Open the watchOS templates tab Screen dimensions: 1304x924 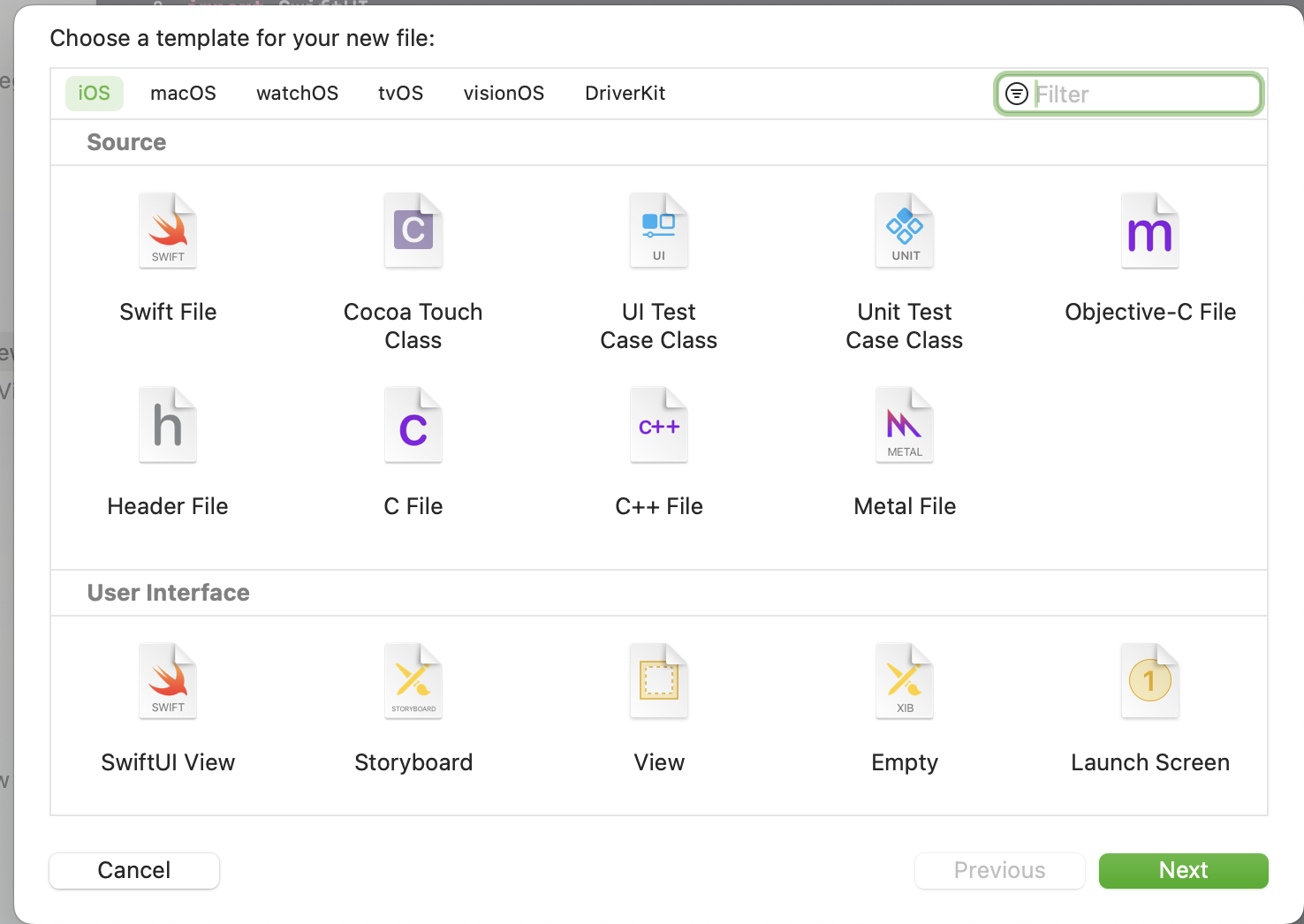[x=298, y=94]
